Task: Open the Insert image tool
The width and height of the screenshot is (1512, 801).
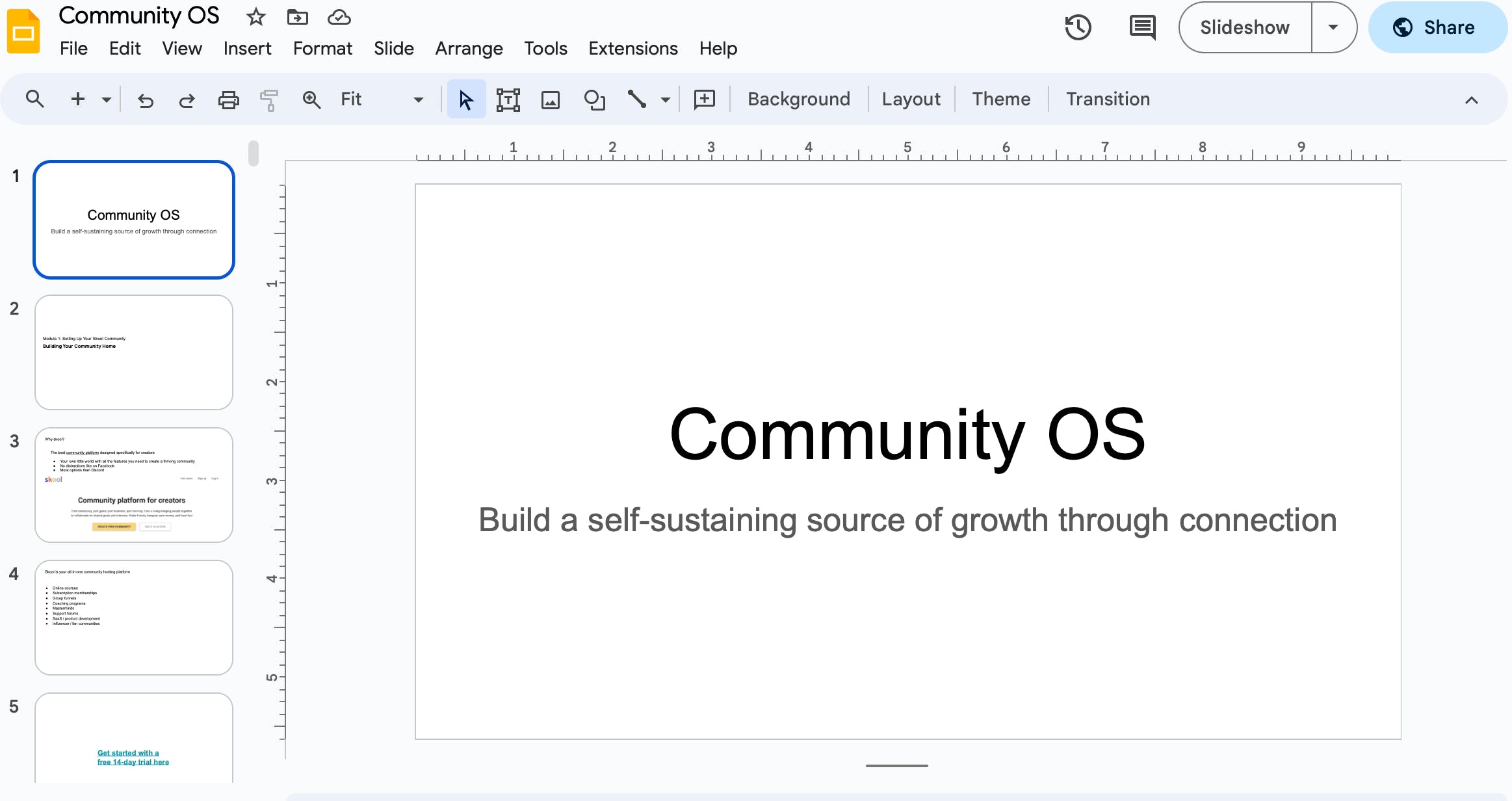Action: pyautogui.click(x=551, y=99)
